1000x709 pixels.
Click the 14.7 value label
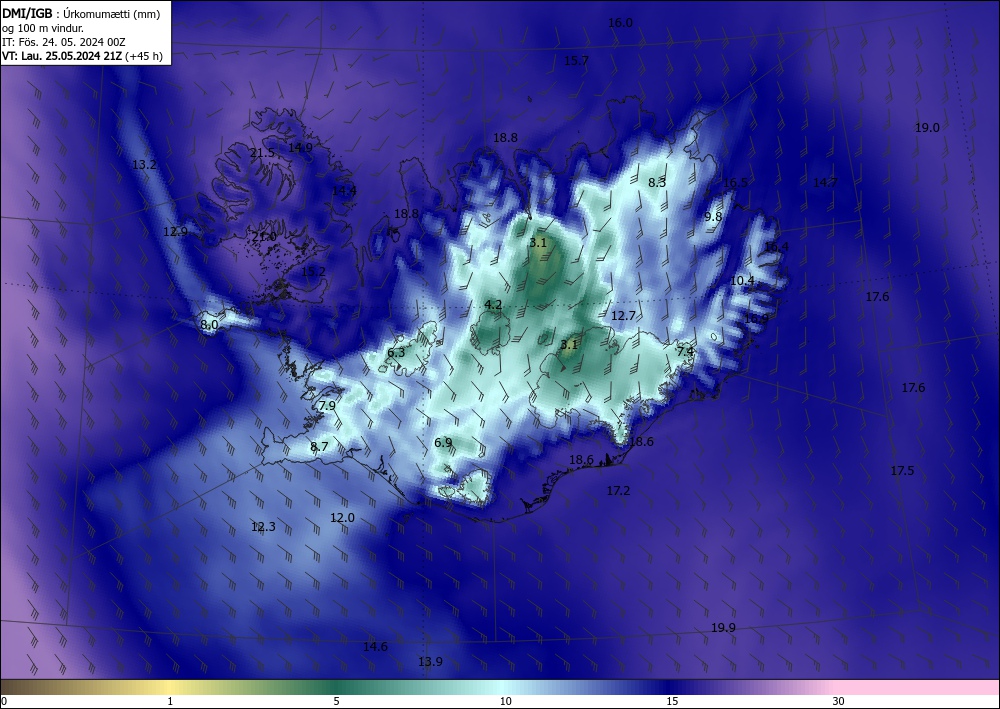(x=825, y=183)
